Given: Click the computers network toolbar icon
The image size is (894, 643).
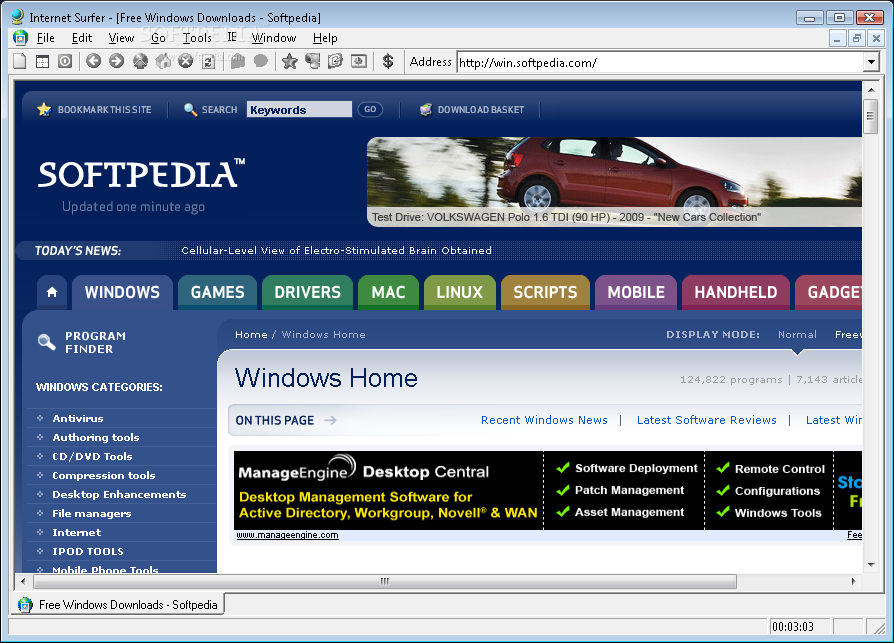Looking at the screenshot, I should pyautogui.click(x=312, y=61).
